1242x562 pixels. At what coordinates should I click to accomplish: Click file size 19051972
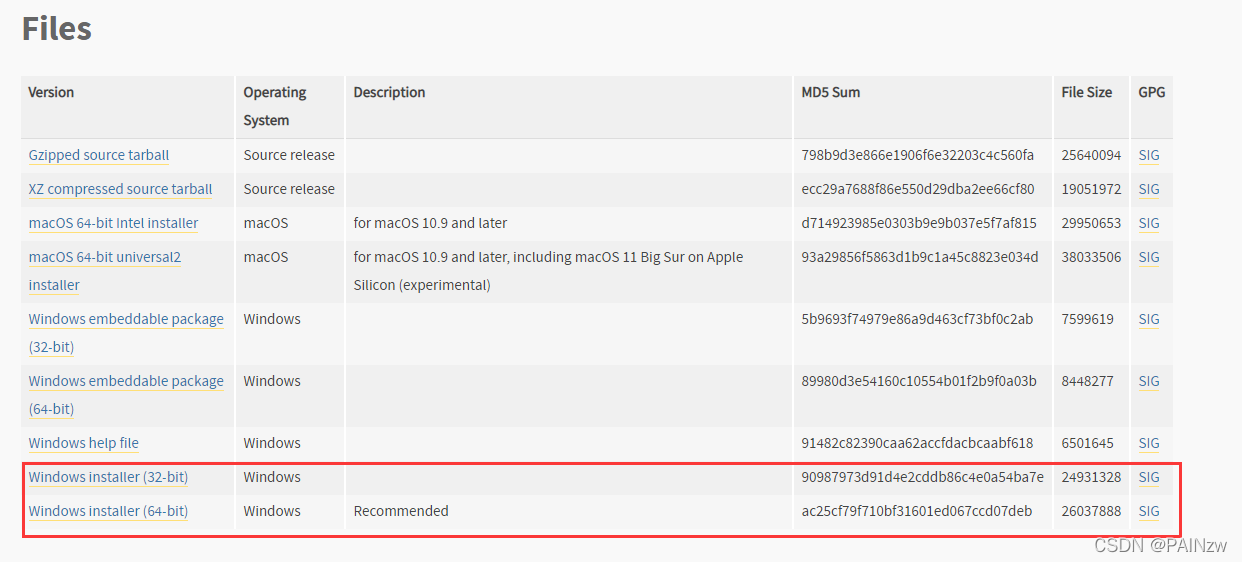coord(1091,189)
